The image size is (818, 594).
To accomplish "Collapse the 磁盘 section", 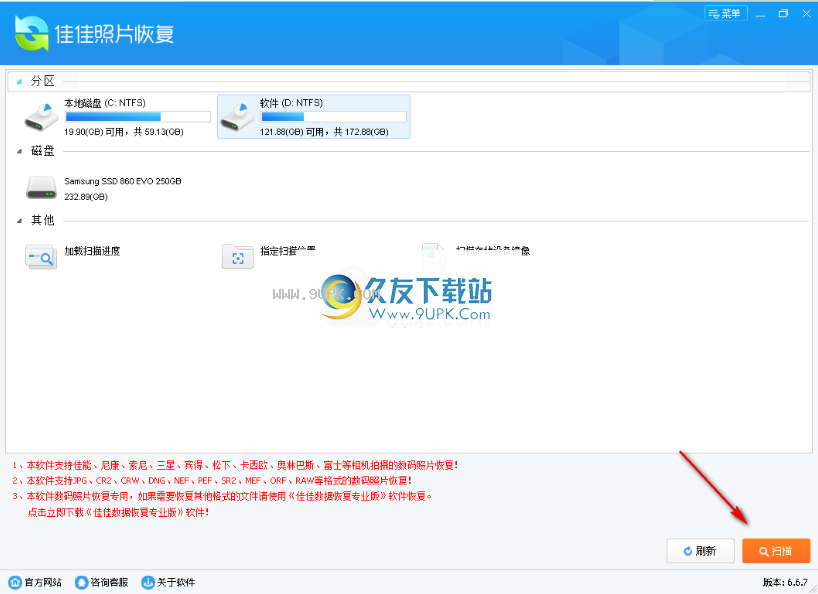I will (19, 151).
